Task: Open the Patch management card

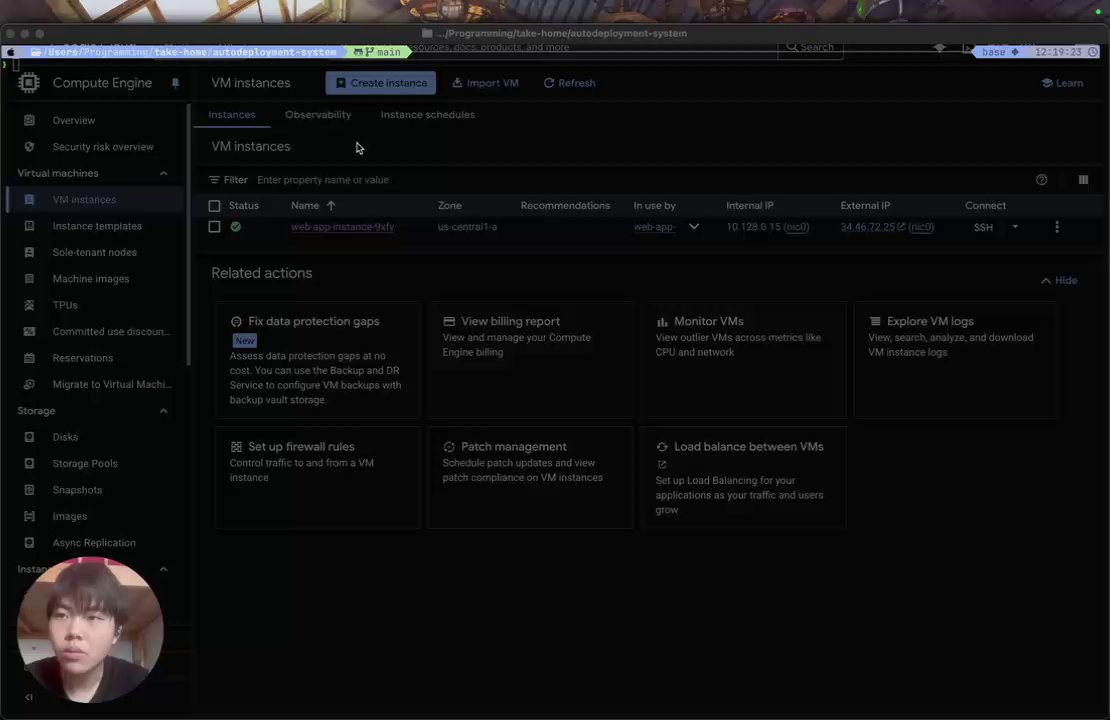Action: (530, 478)
